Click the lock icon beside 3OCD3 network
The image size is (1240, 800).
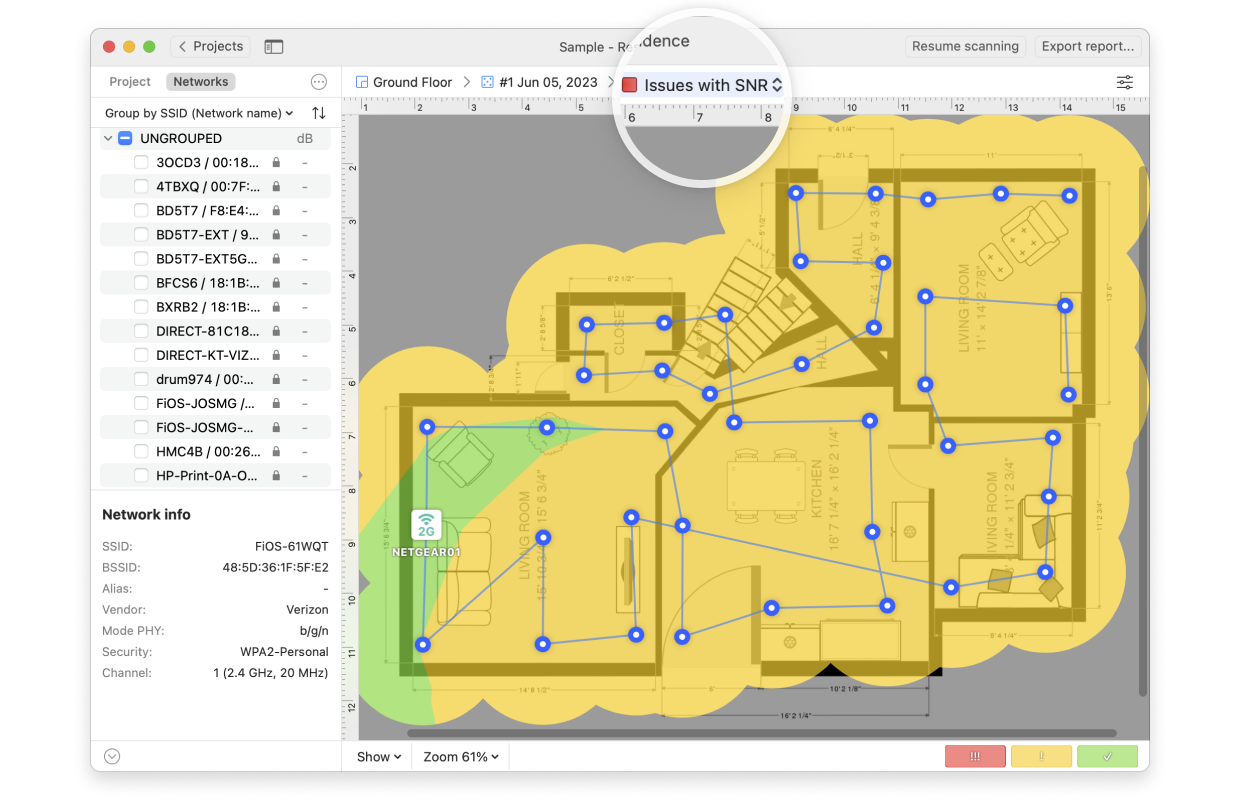point(276,162)
